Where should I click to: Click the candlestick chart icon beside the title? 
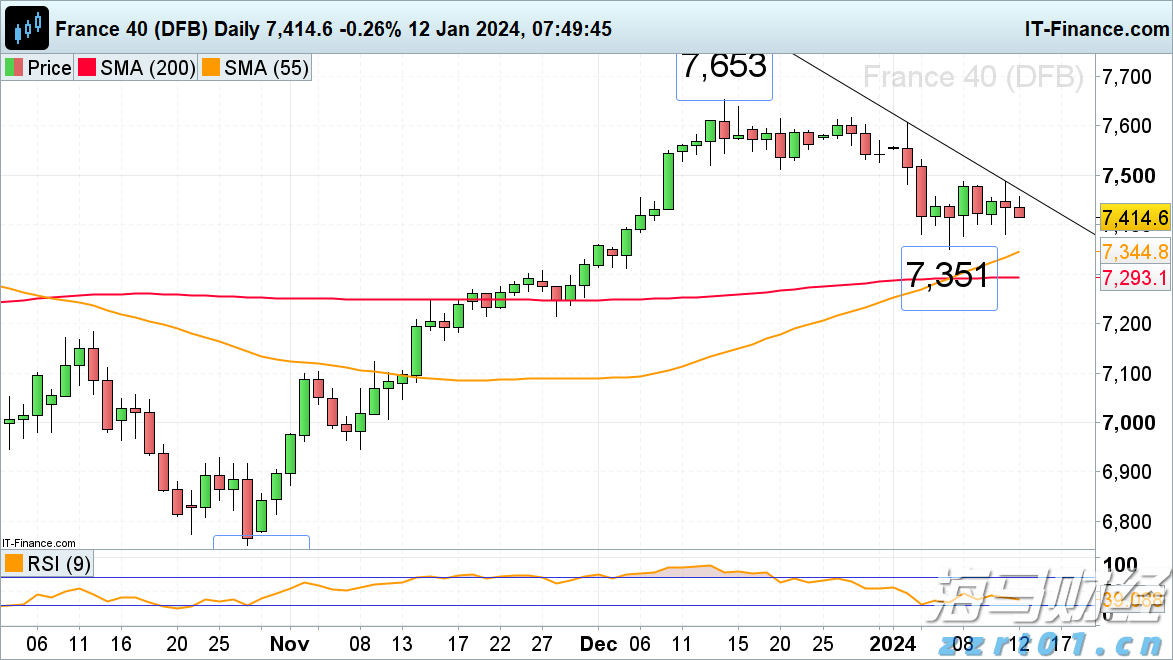[28, 27]
